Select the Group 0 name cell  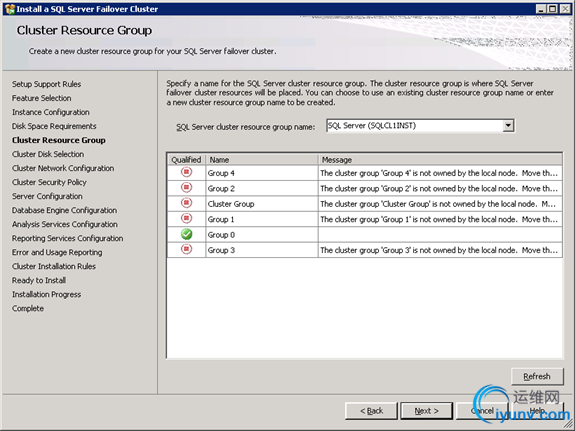point(262,235)
